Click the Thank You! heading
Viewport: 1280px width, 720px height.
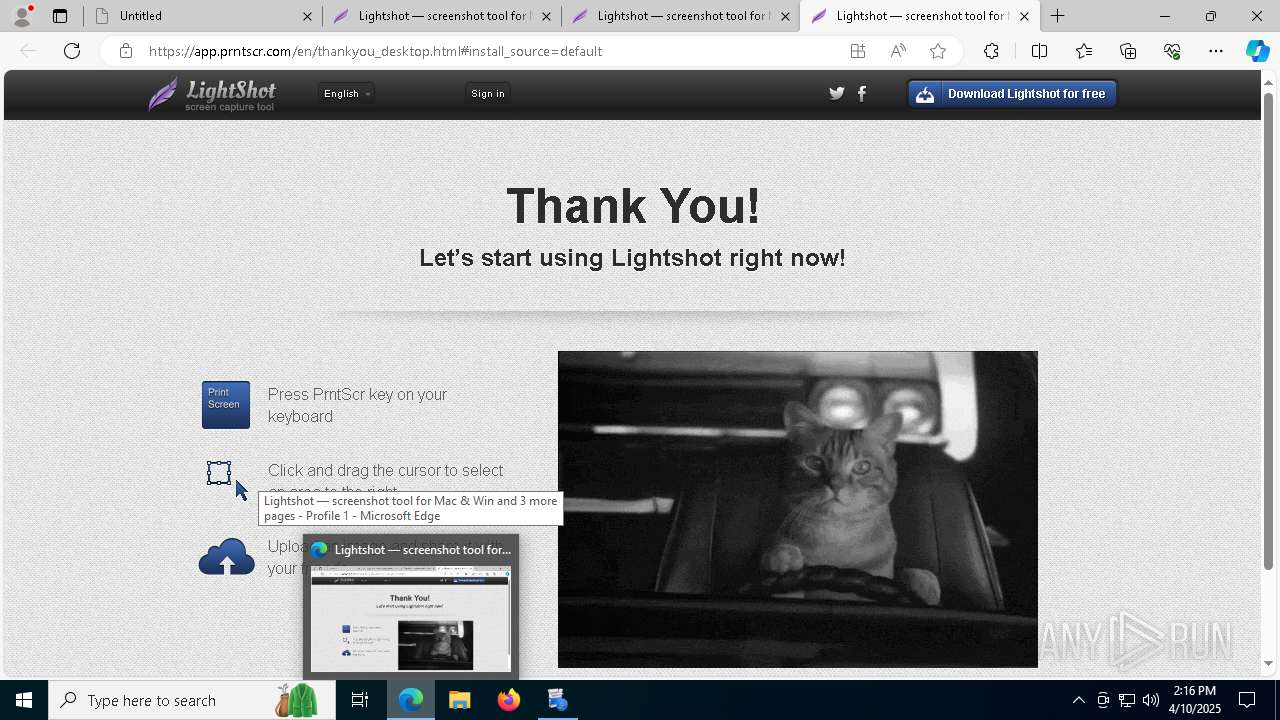[x=633, y=206]
